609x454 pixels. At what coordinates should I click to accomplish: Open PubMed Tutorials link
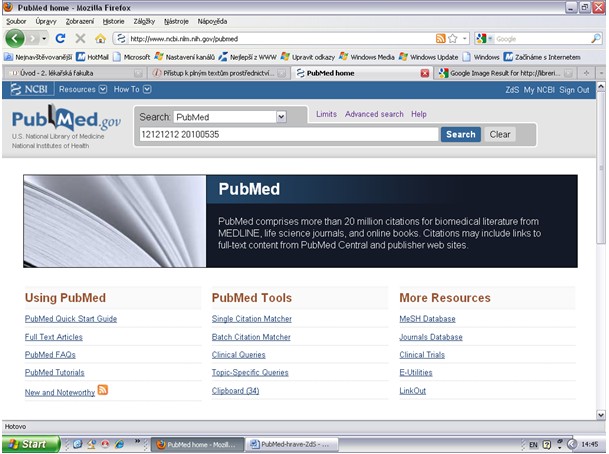tap(54, 372)
